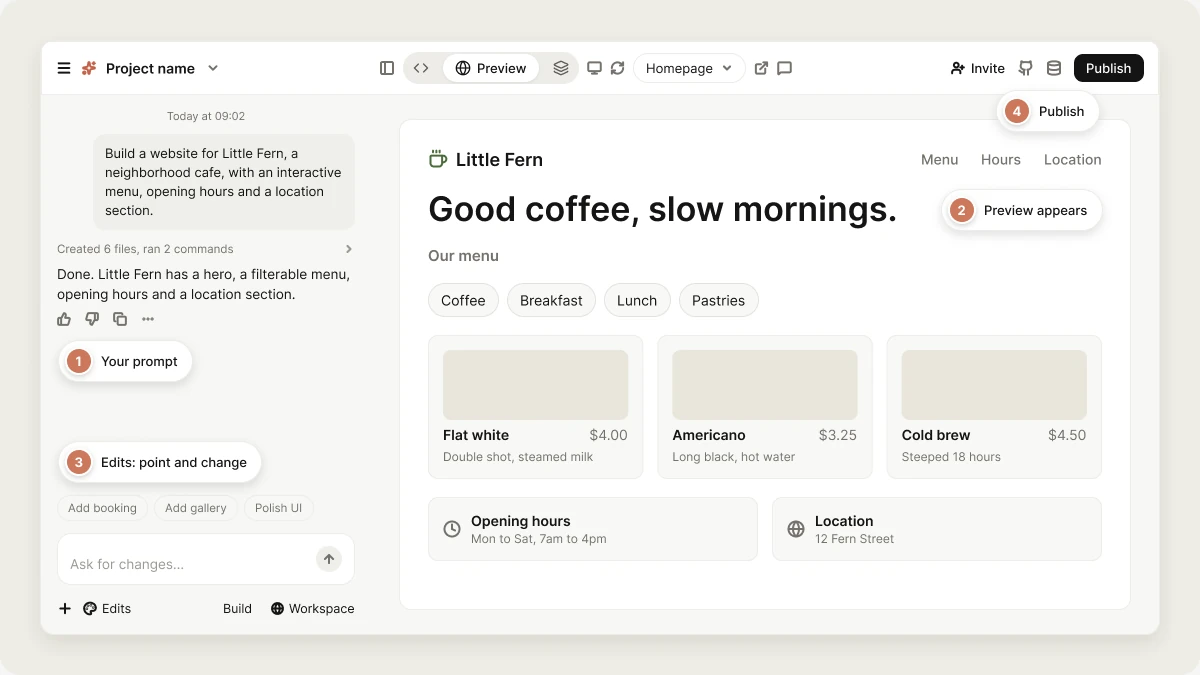Click the 'Project name' title text

point(150,68)
